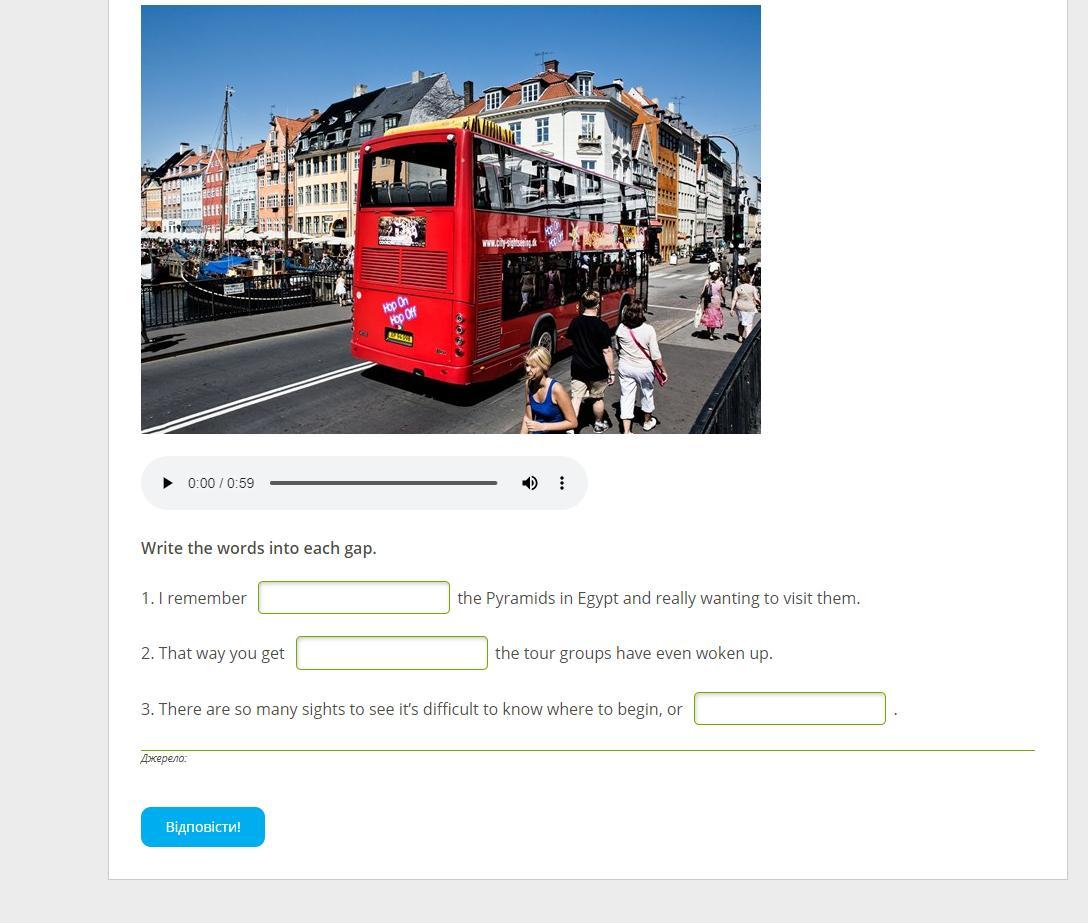Seek along the audio progress bar

384,483
